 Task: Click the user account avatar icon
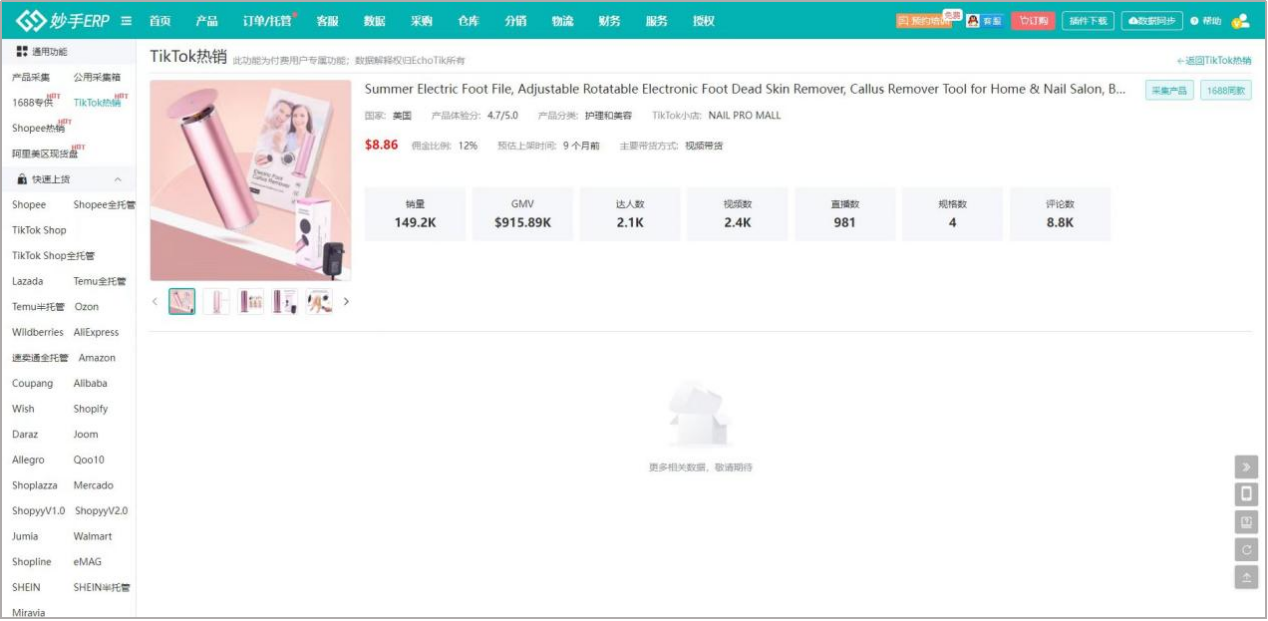(x=1241, y=21)
